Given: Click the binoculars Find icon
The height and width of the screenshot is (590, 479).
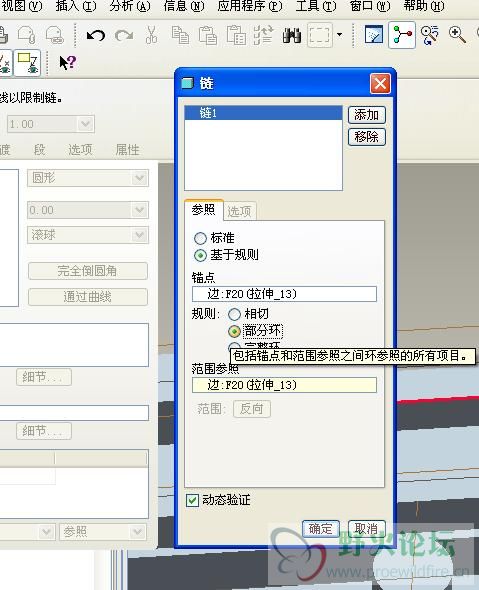Looking at the screenshot, I should (x=292, y=35).
